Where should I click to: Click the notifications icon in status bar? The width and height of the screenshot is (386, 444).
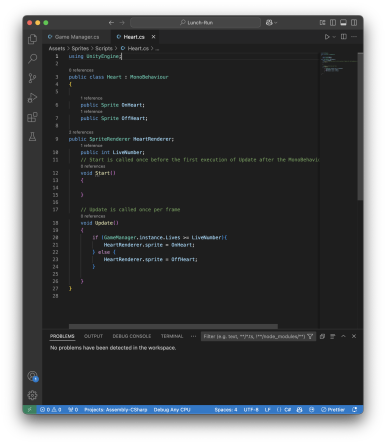[355, 410]
